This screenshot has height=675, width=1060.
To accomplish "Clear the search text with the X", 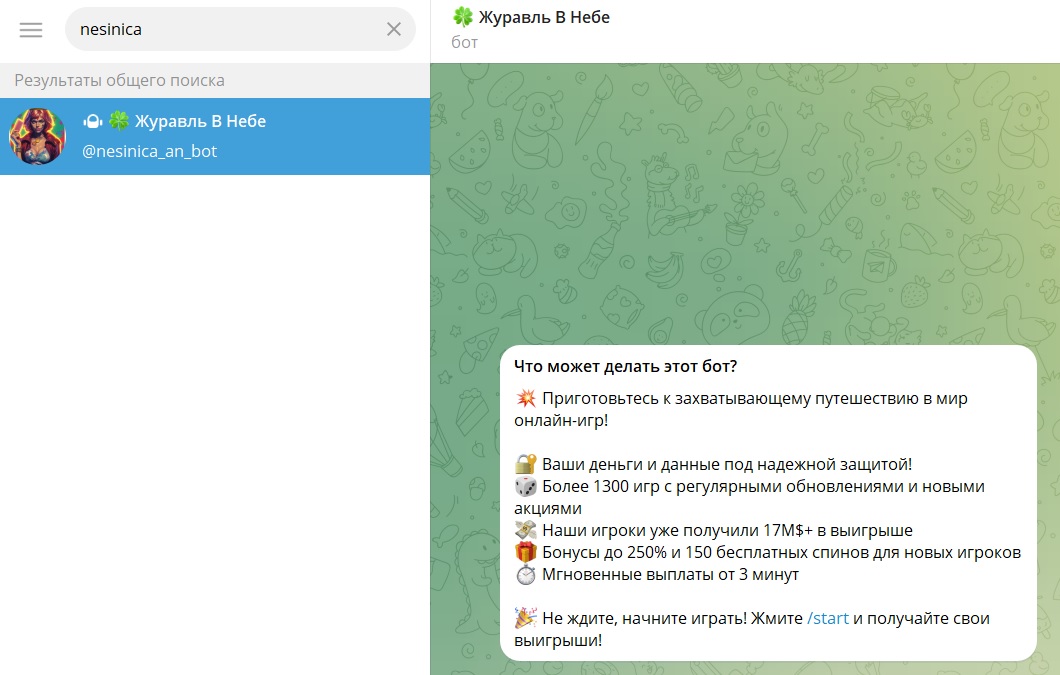I will click(393, 29).
